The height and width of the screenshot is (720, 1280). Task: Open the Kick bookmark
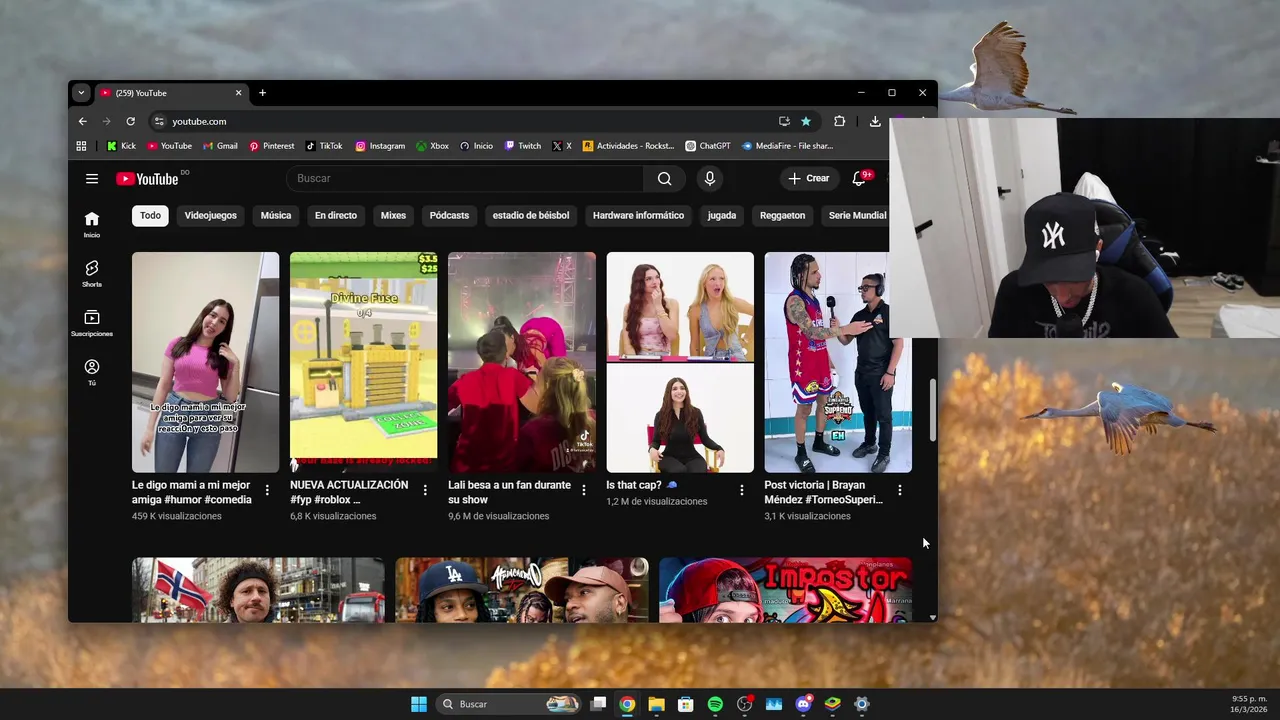[121, 146]
